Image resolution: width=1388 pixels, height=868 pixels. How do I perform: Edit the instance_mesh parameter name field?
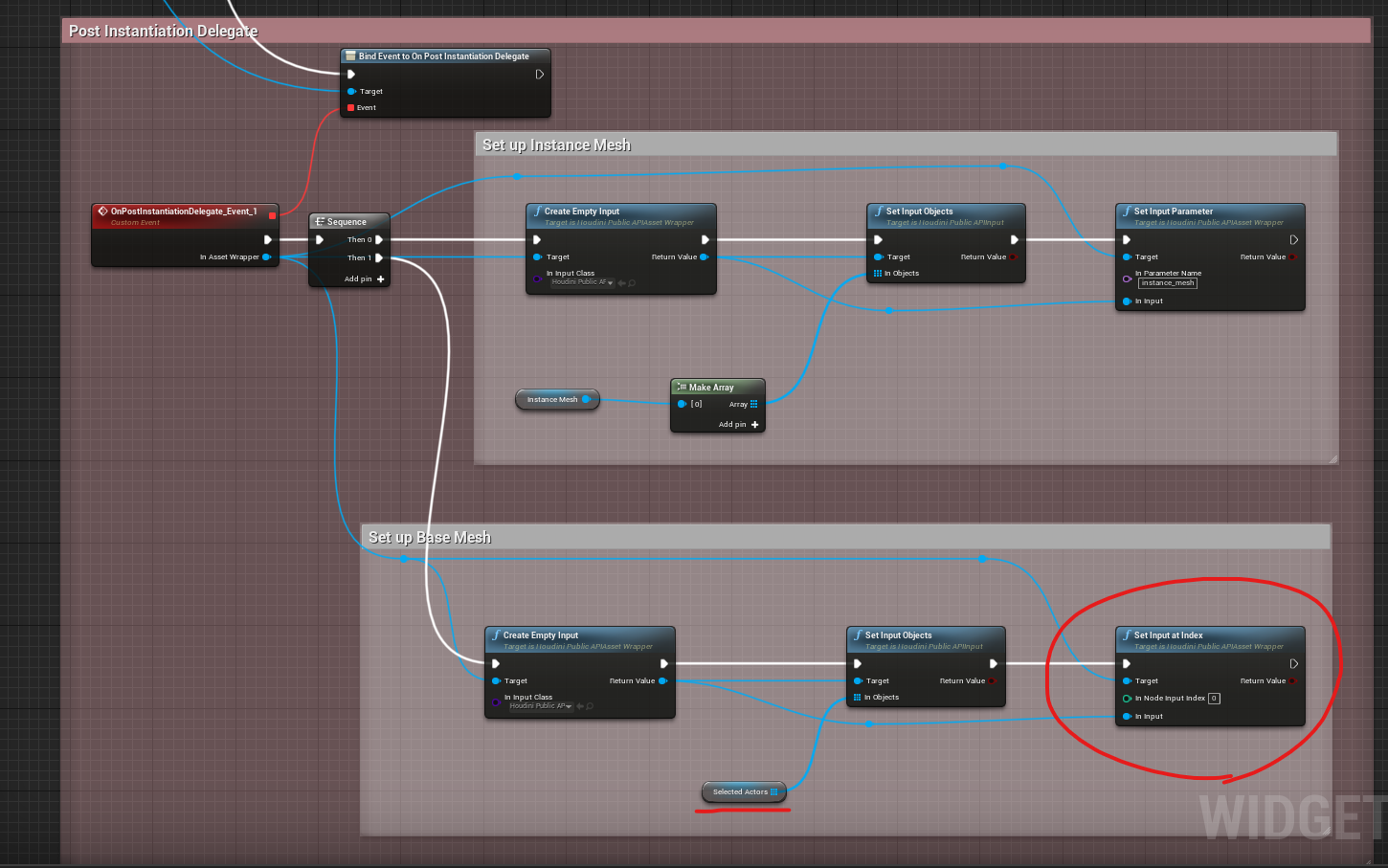click(1167, 282)
